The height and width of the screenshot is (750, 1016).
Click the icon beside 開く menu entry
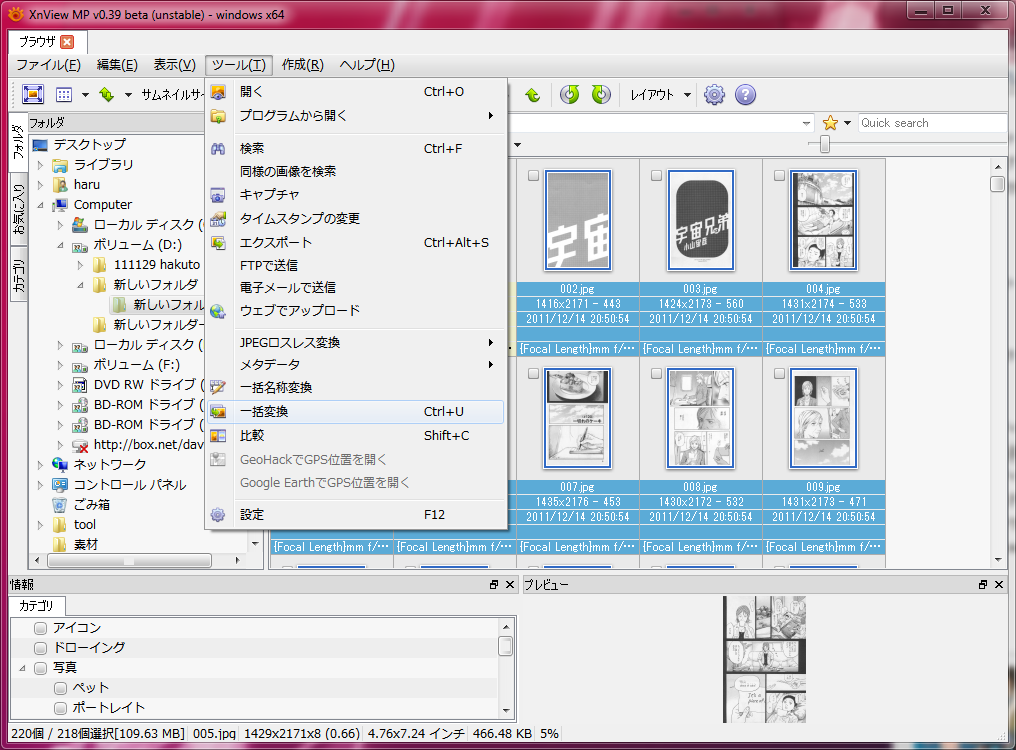point(218,92)
